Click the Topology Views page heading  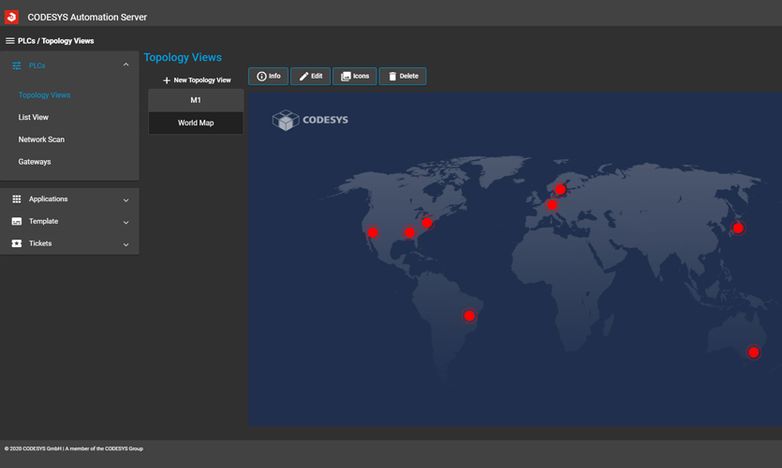tap(183, 57)
